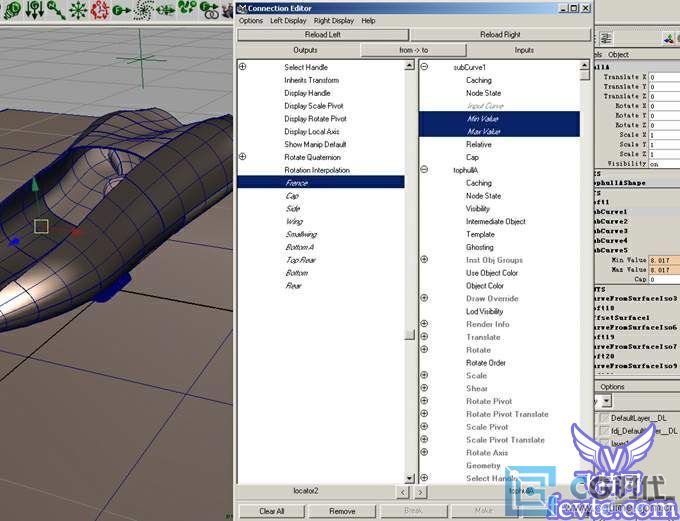This screenshot has width=680, height=521.
Task: Click the Volume Axis field shelf icon
Action: 165,10
